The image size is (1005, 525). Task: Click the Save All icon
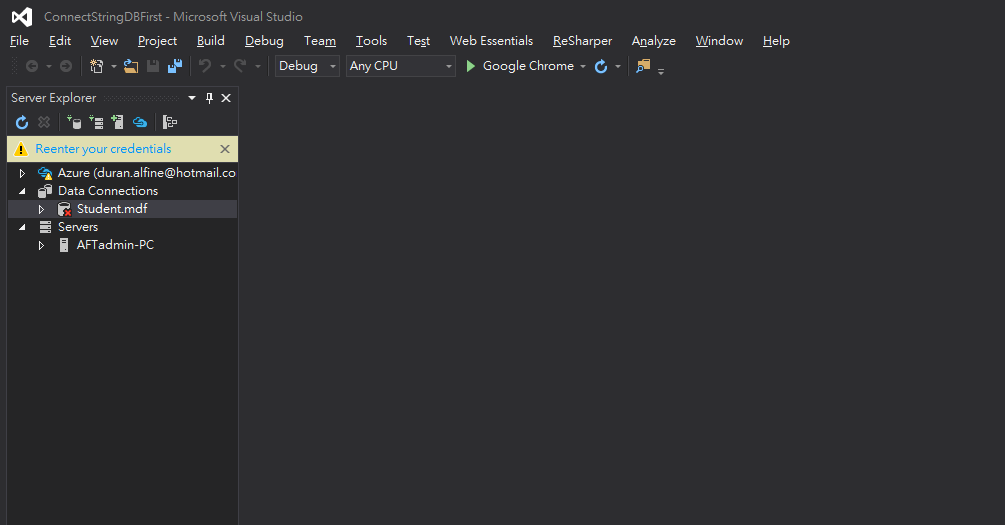pyautogui.click(x=174, y=66)
